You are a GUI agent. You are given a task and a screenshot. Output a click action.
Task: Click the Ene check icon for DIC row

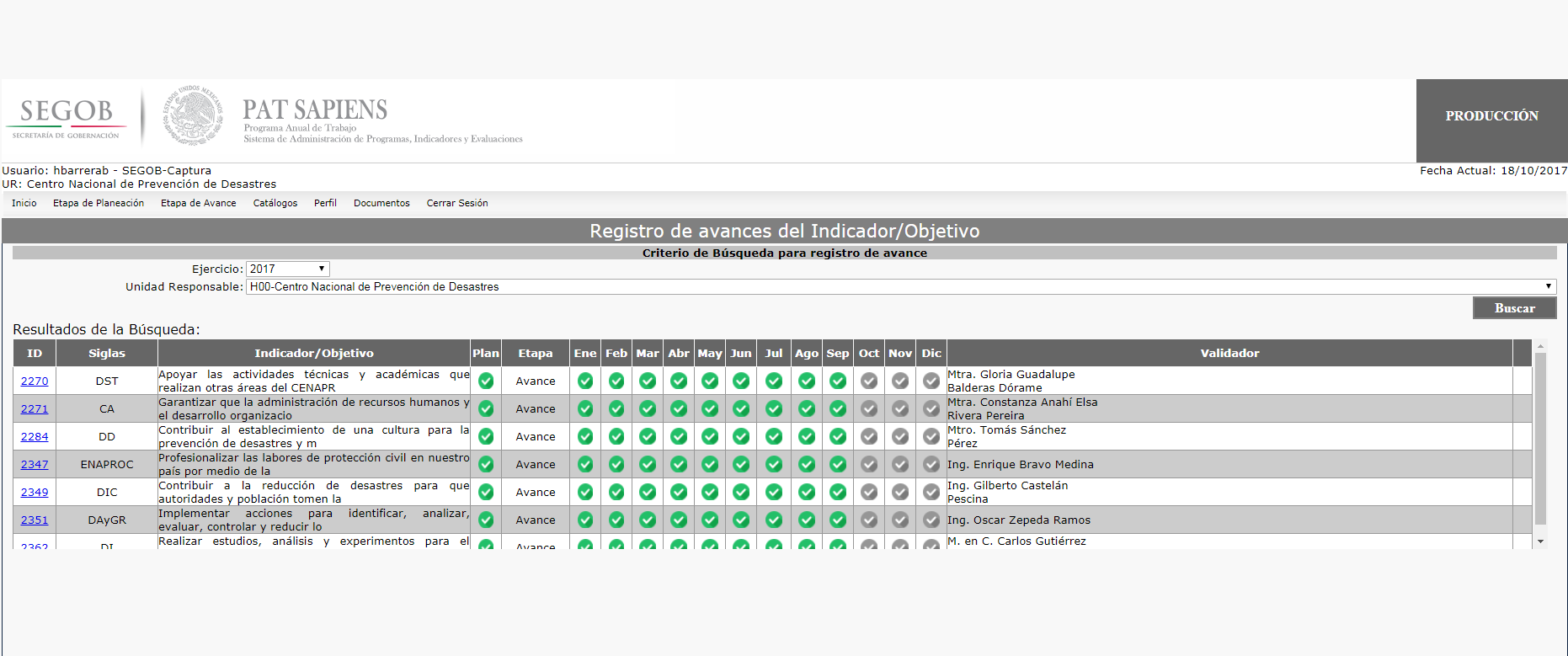[x=585, y=492]
